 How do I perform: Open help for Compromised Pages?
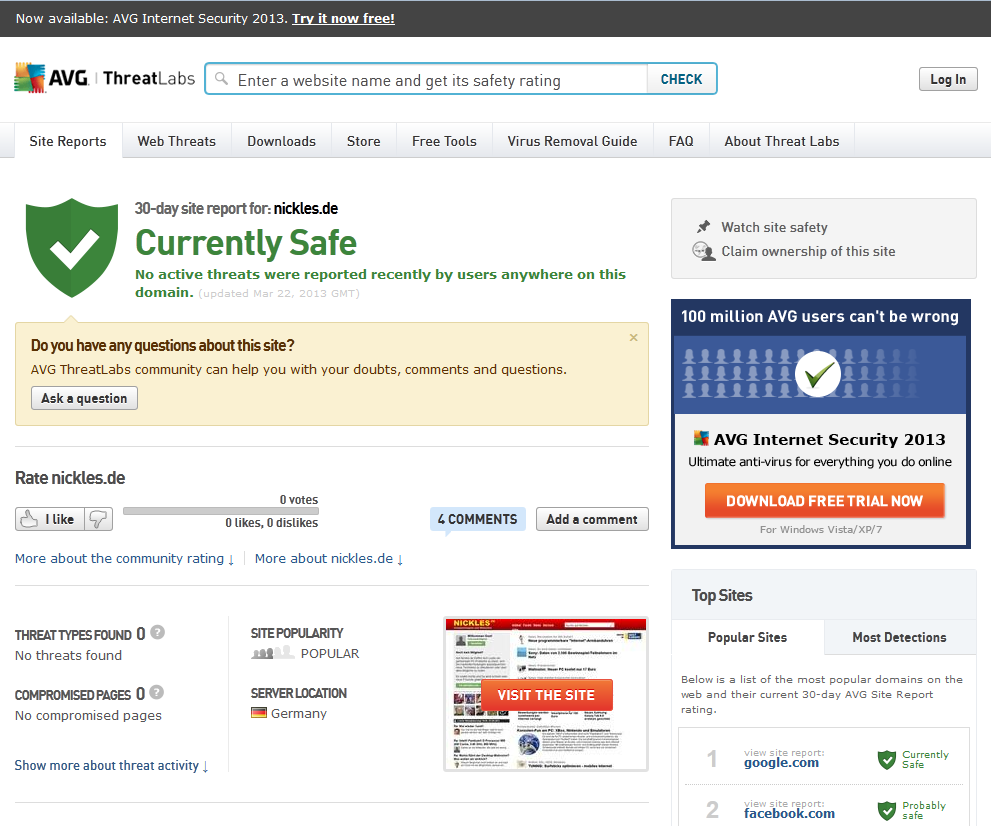coord(157,692)
